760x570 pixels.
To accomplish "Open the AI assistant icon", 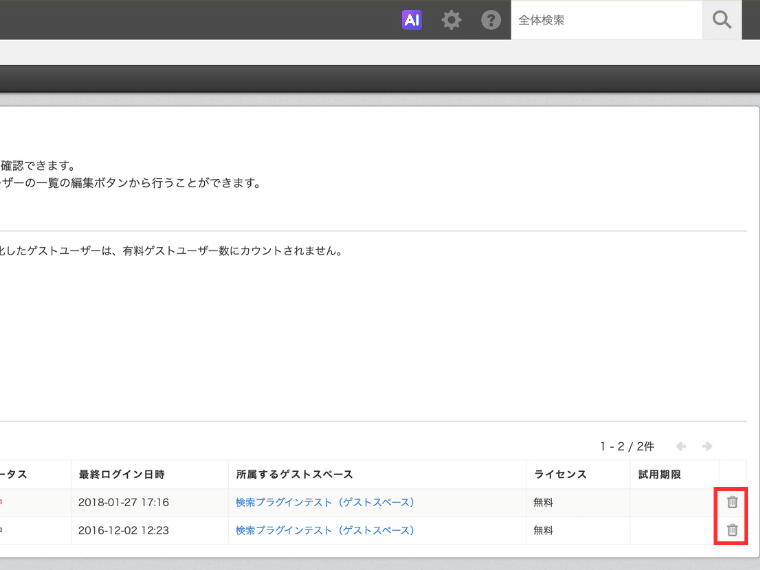I will (412, 20).
